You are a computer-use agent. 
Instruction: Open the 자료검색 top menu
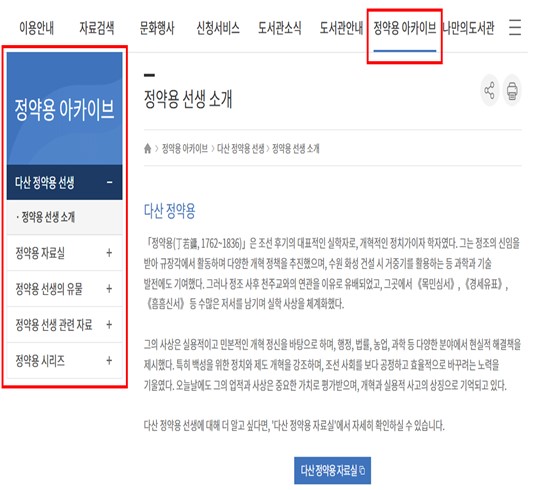[x=98, y=28]
